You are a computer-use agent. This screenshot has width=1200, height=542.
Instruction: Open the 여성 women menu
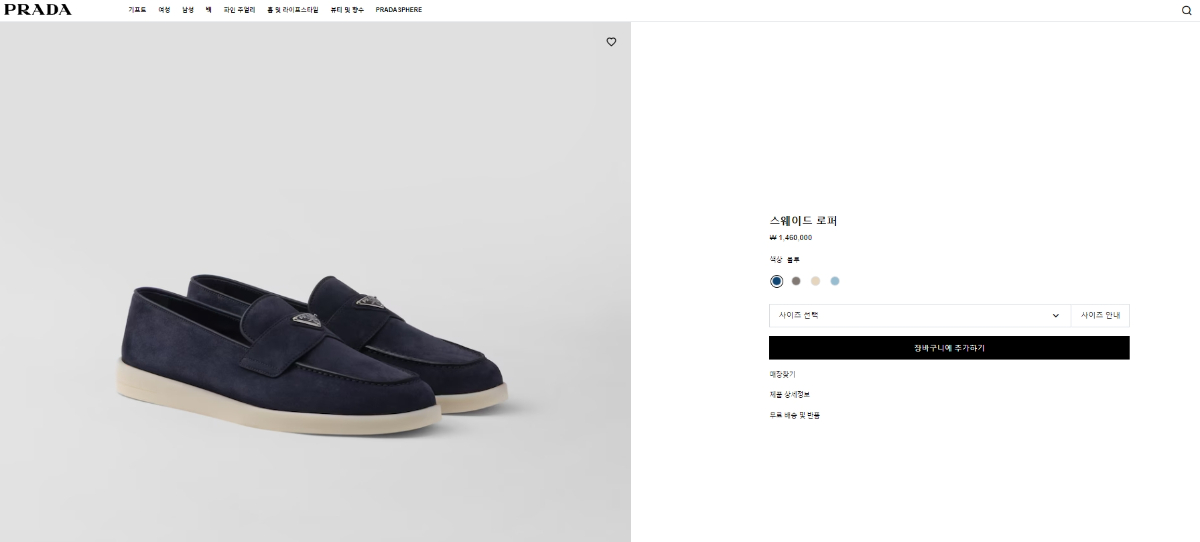164,10
